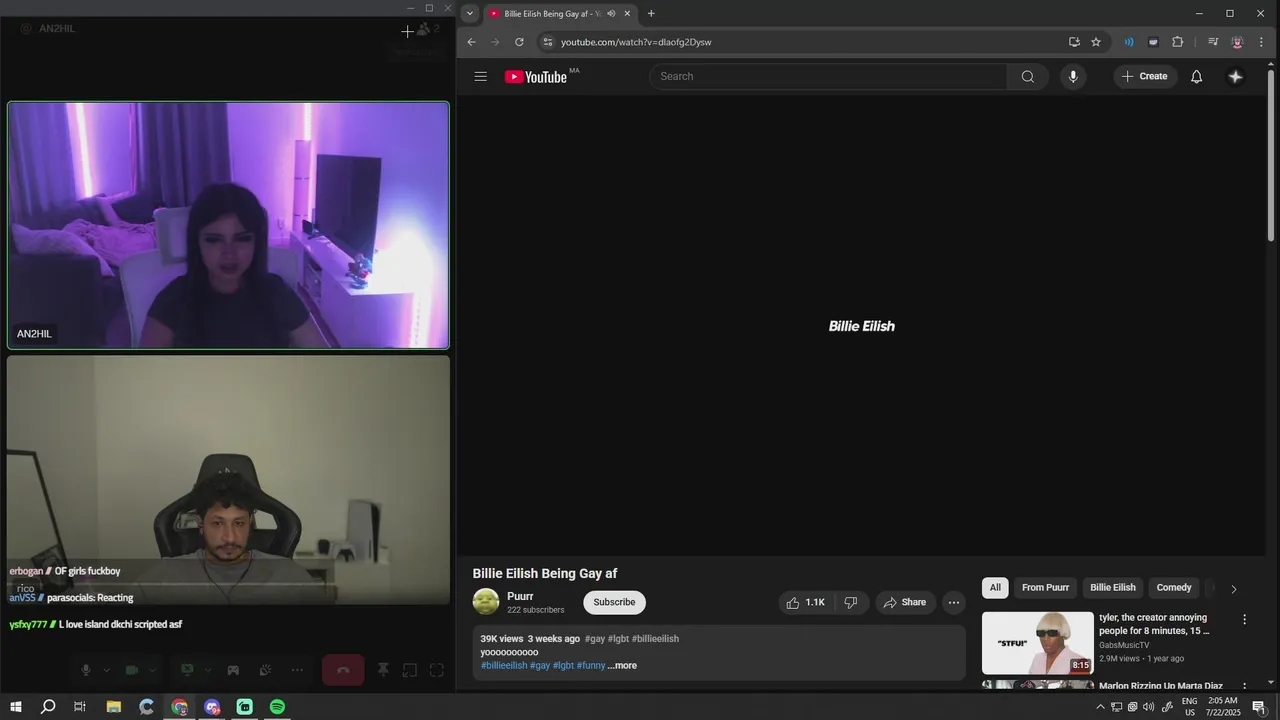Open the Puurr channel name link
The height and width of the screenshot is (720, 1280).
[520, 596]
